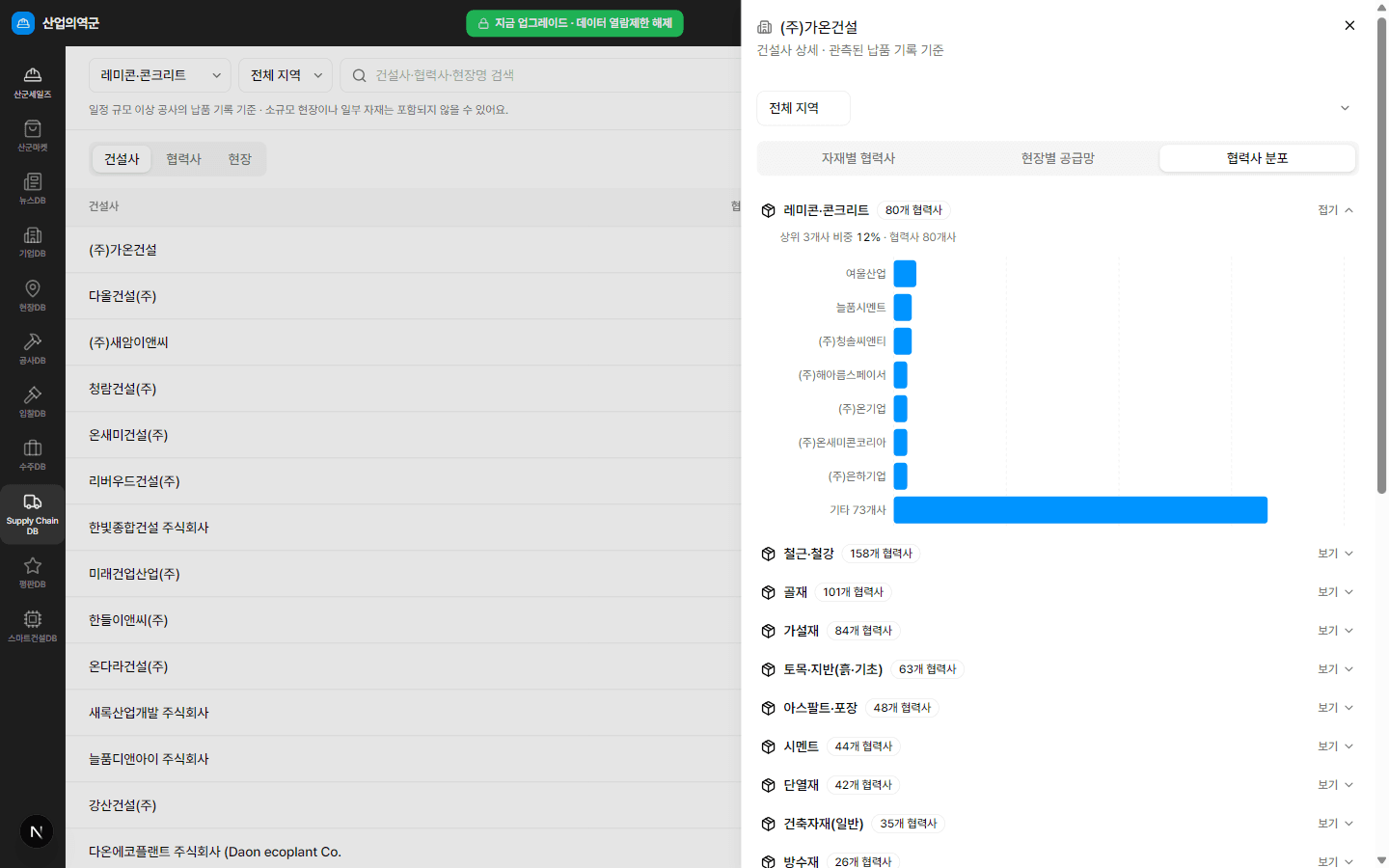Click the green 지금 업그레이드 button
This screenshot has height=868, width=1389.
(x=575, y=23)
